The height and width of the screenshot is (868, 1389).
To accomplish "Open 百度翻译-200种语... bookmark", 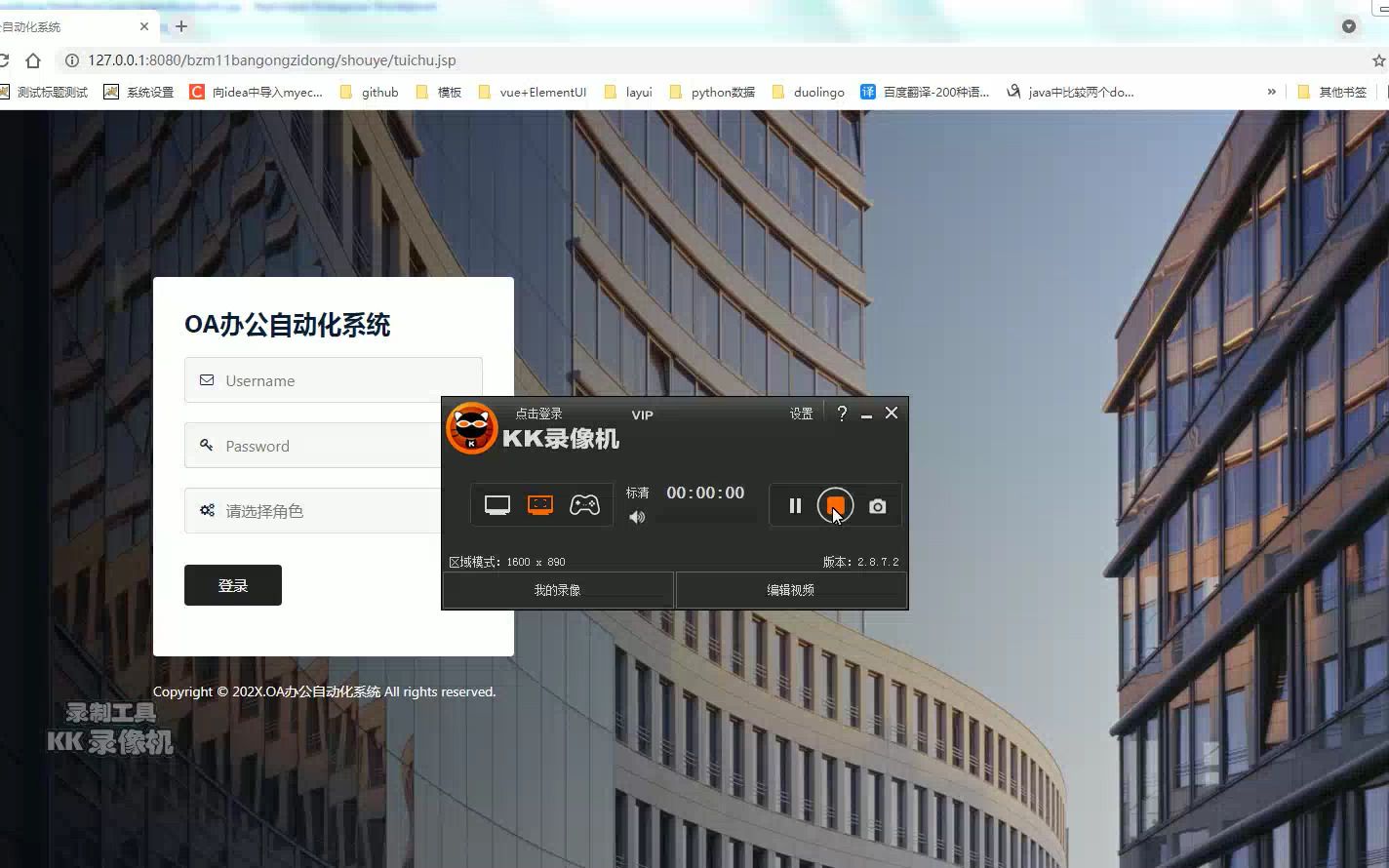I will point(926,92).
